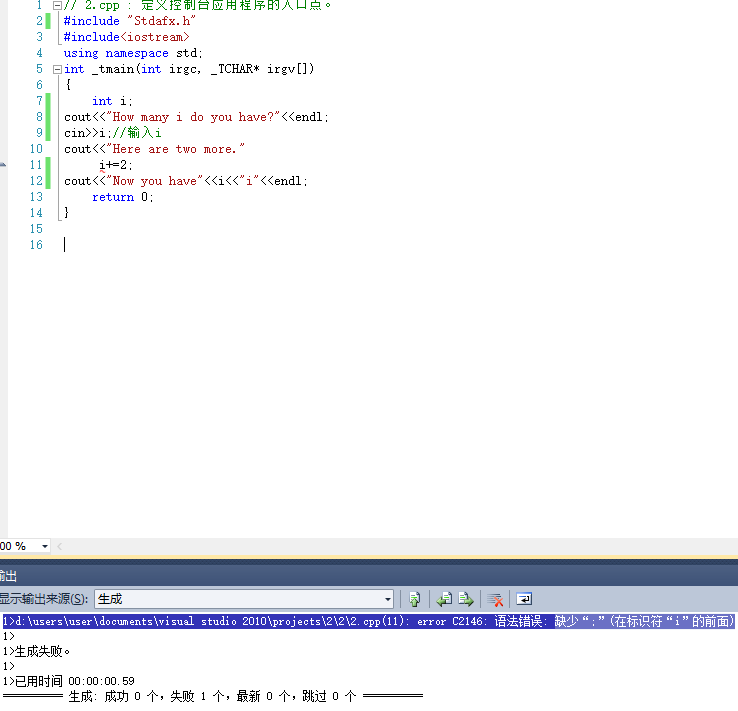
Task: Open the output source dropdown showing 生成
Action: 244,599
